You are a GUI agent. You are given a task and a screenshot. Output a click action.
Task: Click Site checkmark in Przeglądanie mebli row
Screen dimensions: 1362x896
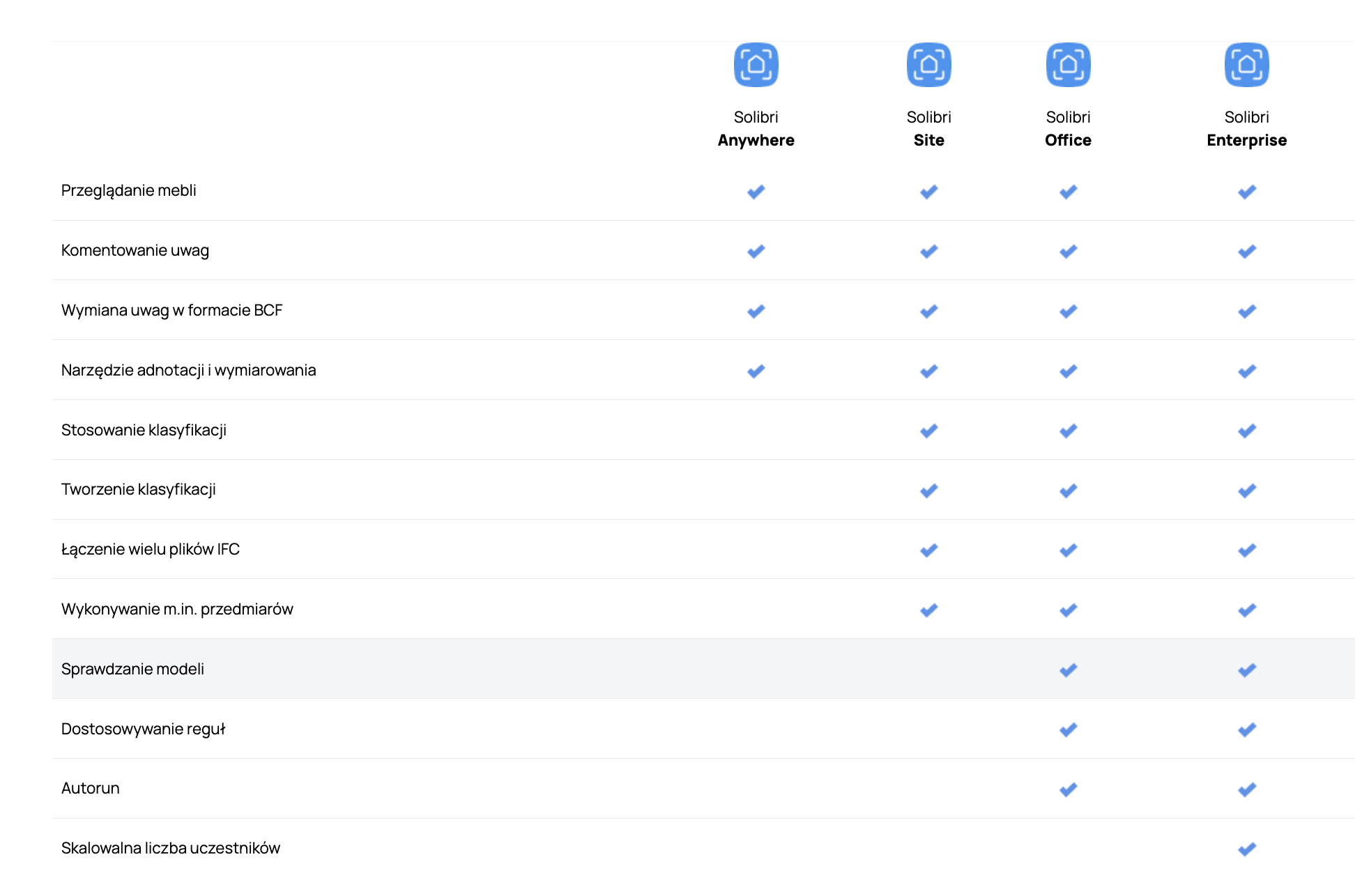pos(928,192)
